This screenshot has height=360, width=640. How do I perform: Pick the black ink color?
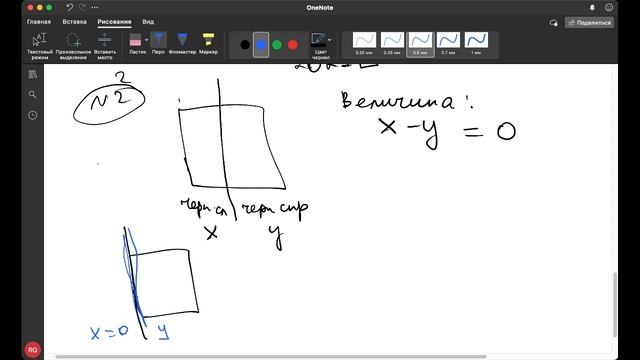[x=245, y=45]
